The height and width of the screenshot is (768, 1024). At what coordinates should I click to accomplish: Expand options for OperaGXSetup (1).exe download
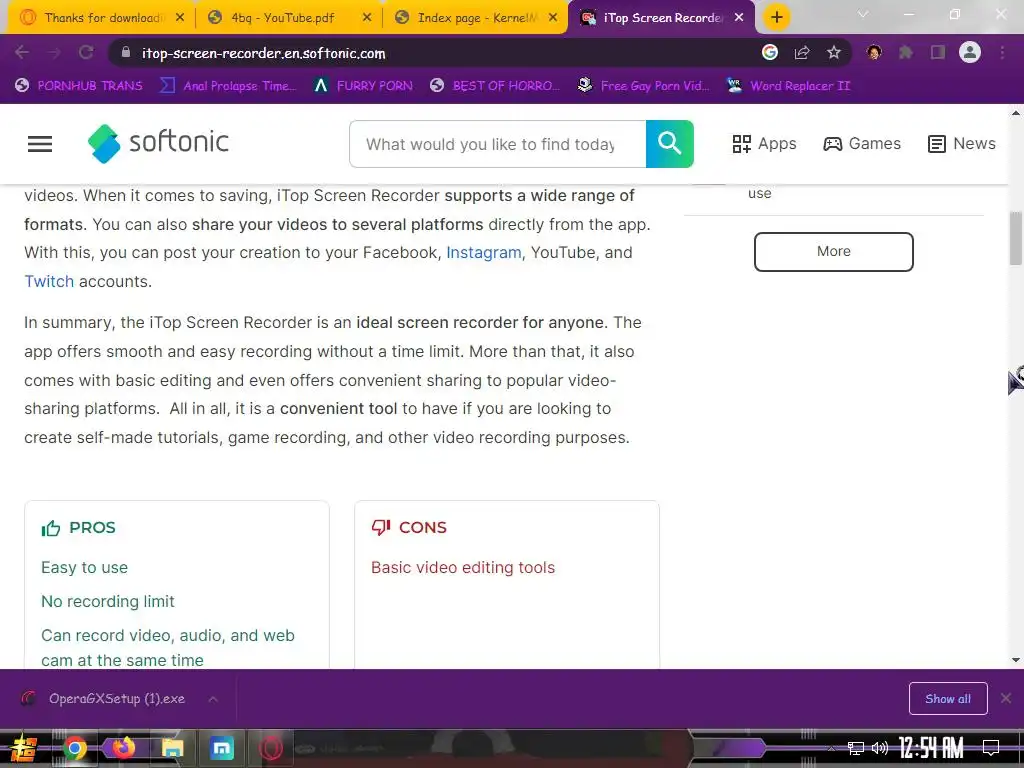click(x=213, y=699)
